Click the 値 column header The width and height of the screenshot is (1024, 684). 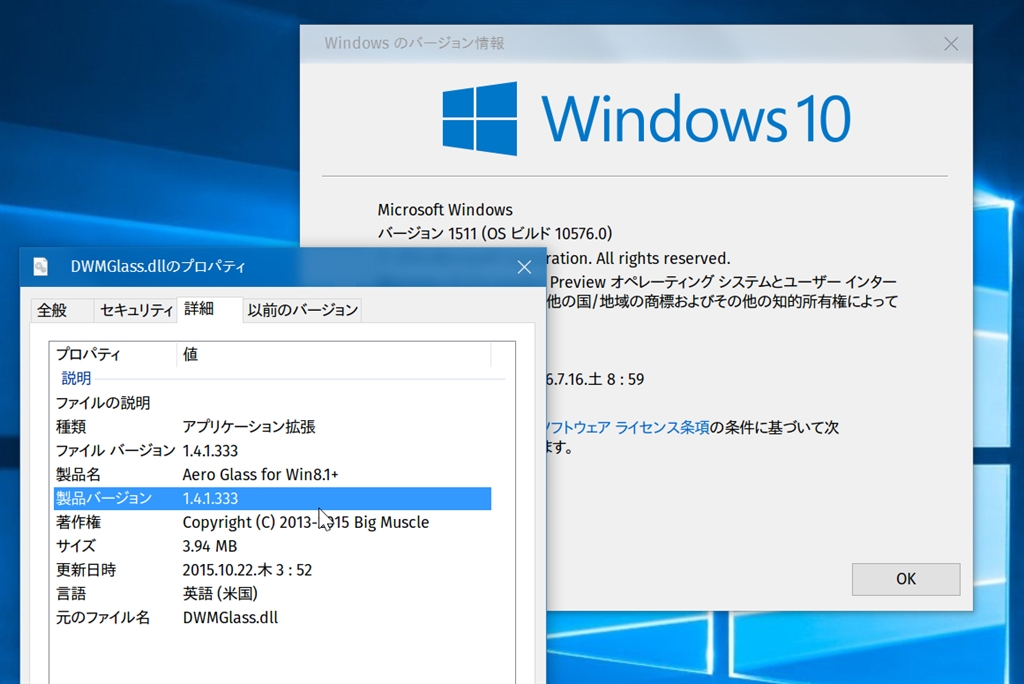coord(333,355)
